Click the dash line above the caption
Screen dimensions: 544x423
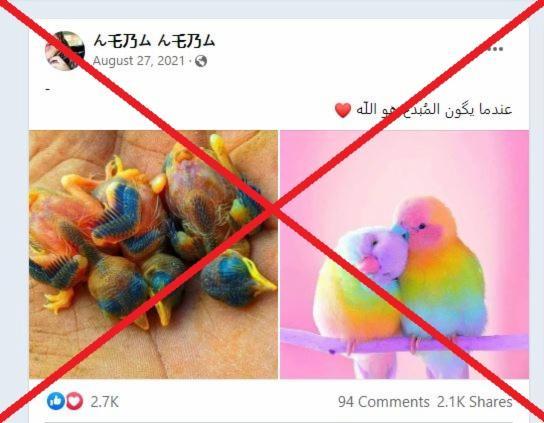tap(48, 90)
